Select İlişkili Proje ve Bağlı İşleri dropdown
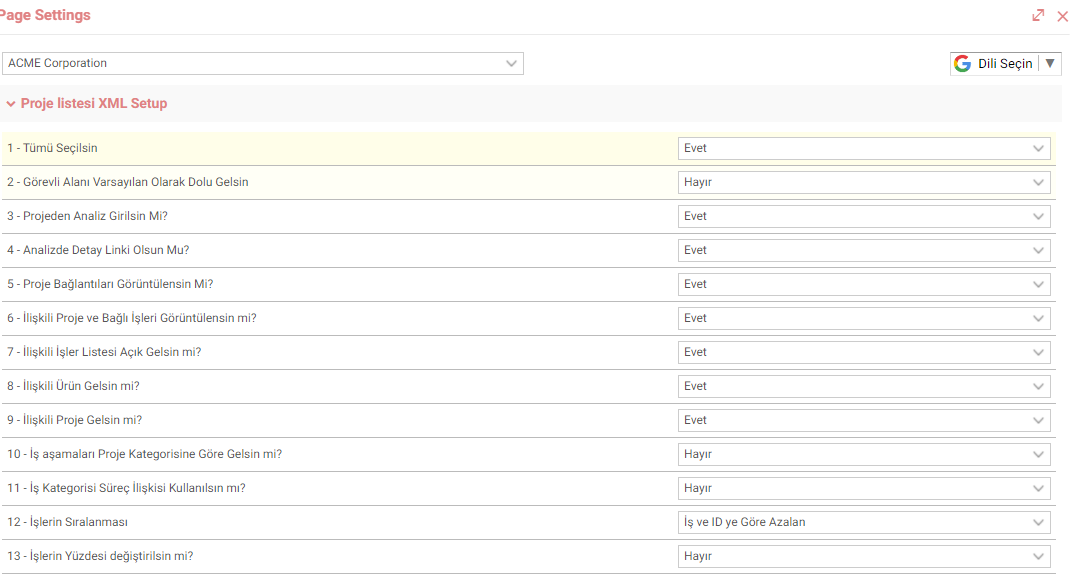This screenshot has width=1070, height=577. coord(864,319)
